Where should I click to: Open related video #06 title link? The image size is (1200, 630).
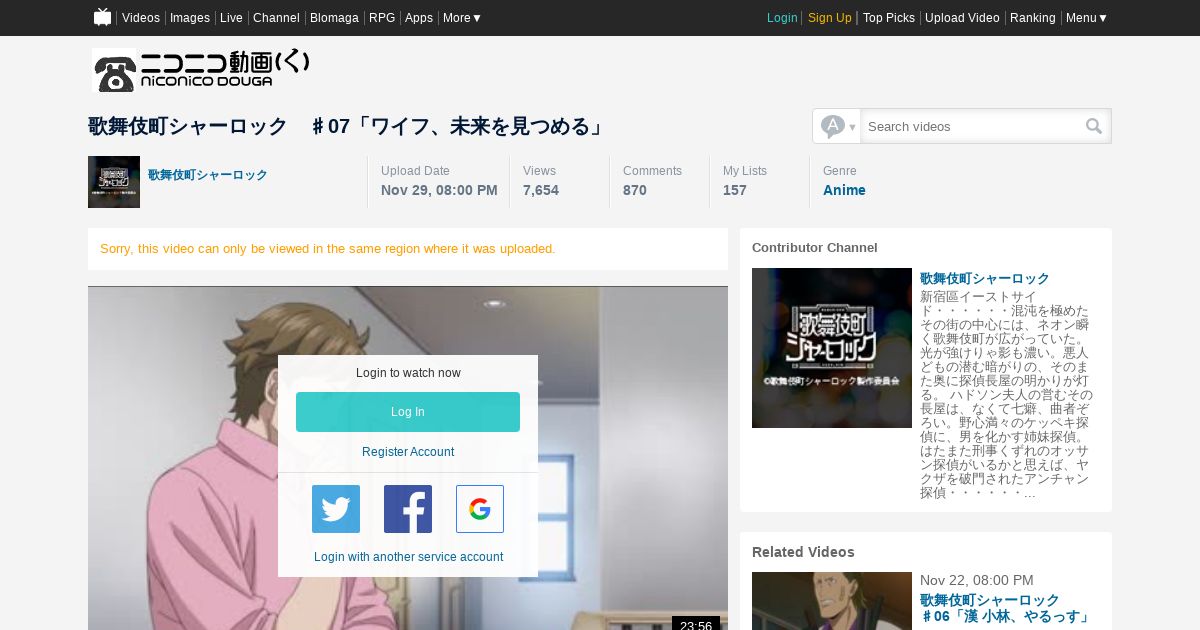coord(1004,609)
